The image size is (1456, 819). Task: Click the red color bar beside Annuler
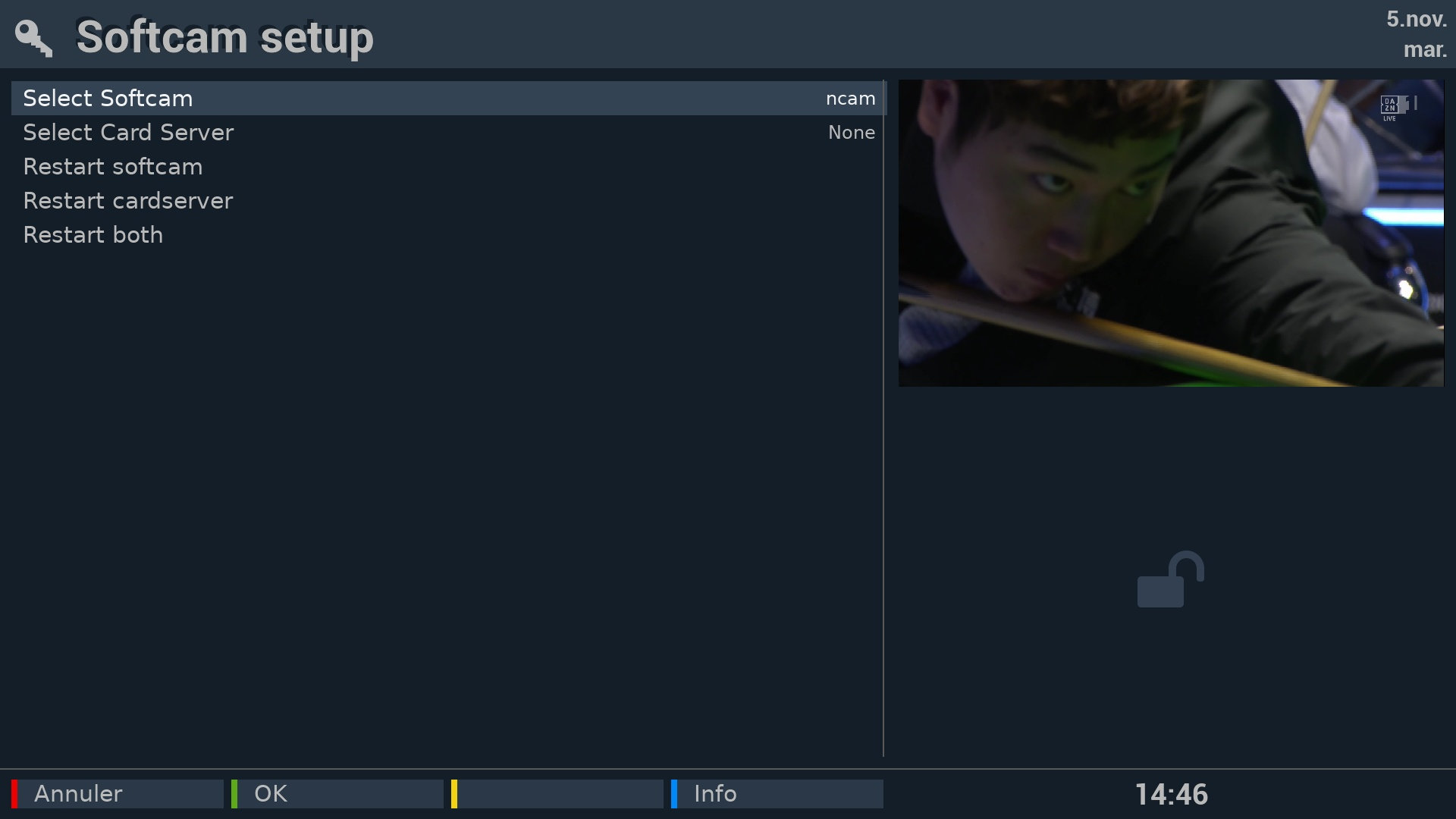[14, 793]
